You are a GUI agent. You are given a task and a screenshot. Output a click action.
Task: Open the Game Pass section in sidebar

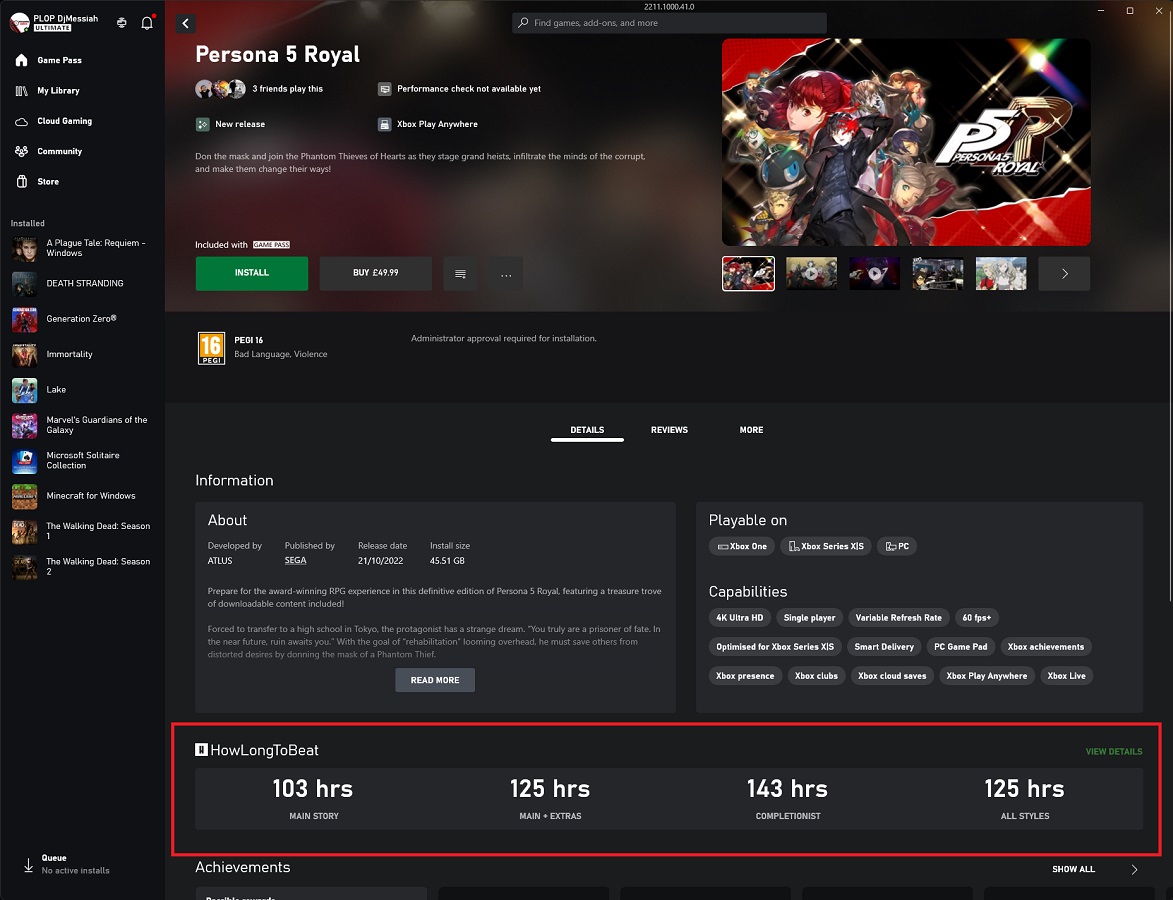(60, 60)
